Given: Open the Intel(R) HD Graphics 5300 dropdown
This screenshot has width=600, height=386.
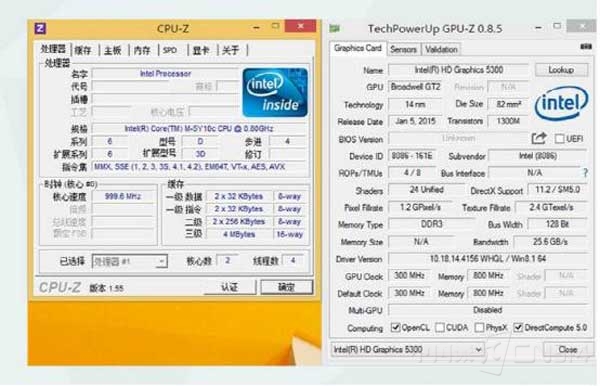Looking at the screenshot, I should click(407, 349).
